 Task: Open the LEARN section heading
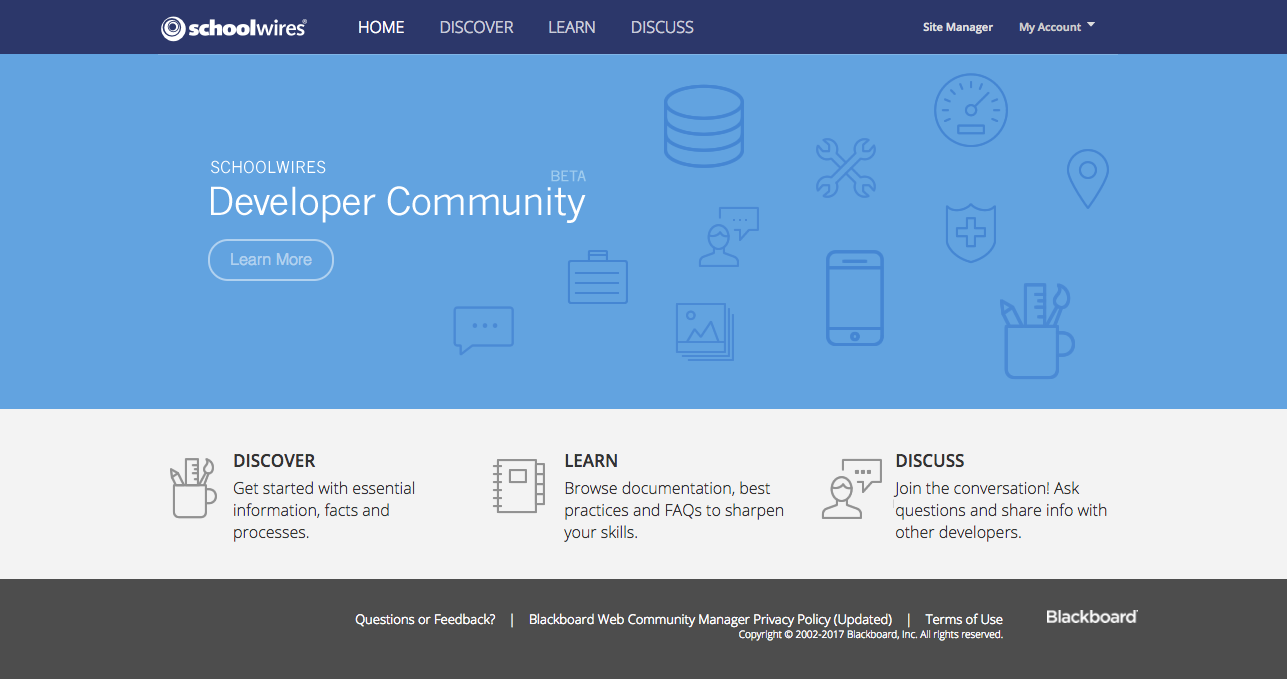pyautogui.click(x=591, y=461)
